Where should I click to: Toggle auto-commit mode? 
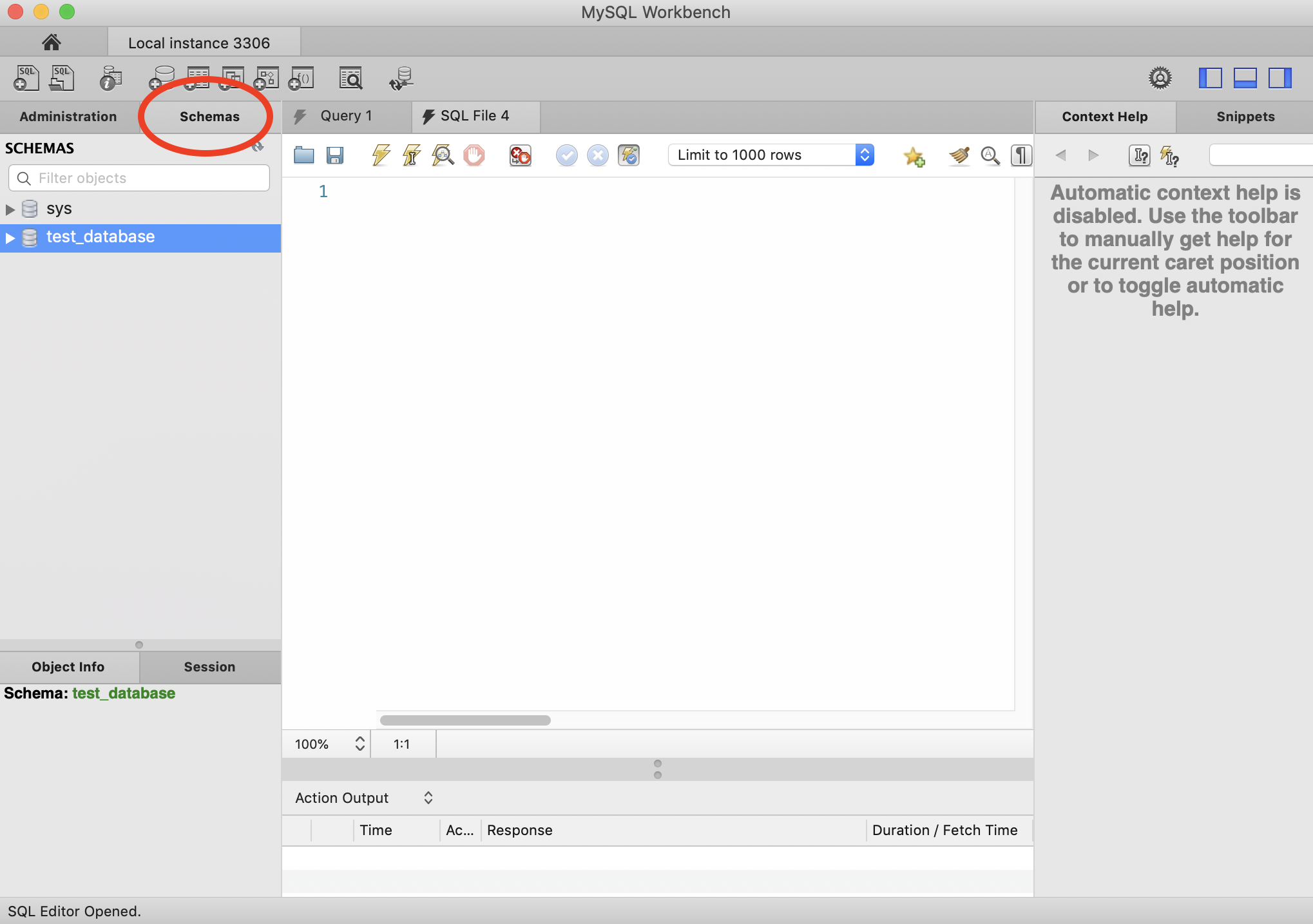[x=629, y=155]
